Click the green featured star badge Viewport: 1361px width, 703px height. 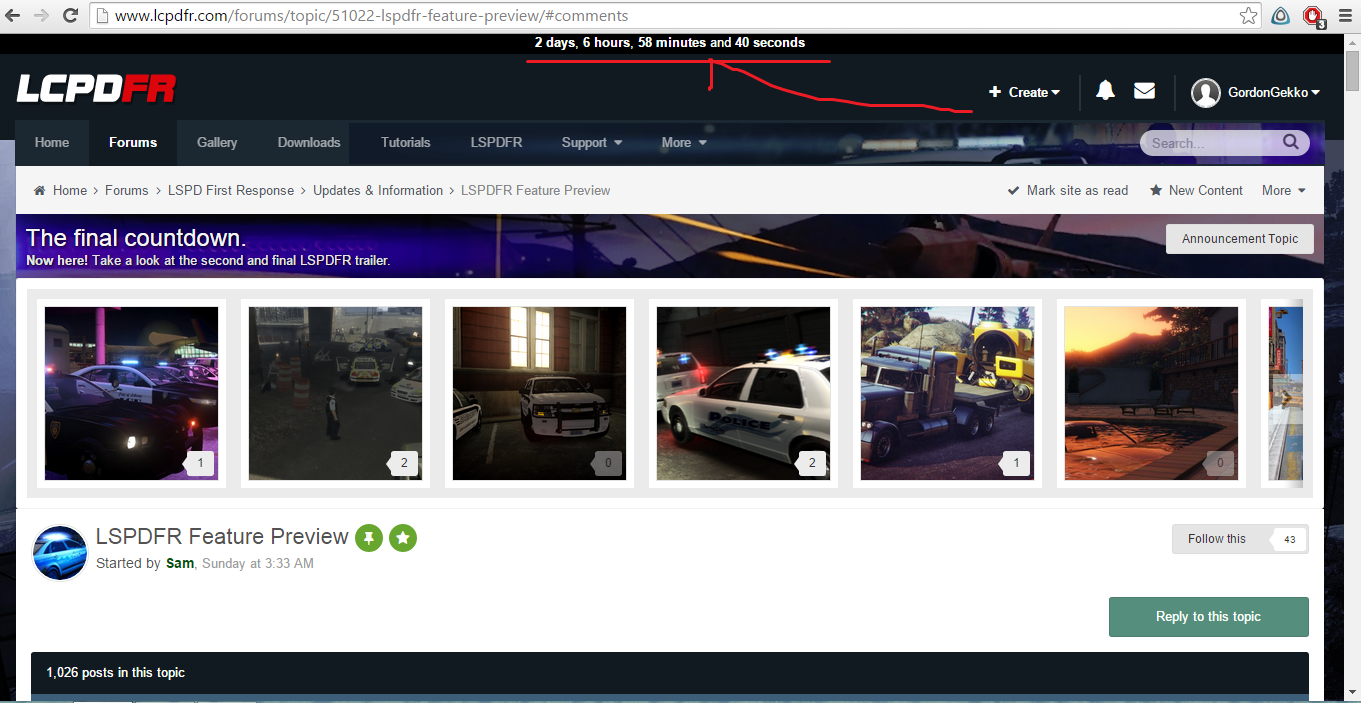(403, 538)
